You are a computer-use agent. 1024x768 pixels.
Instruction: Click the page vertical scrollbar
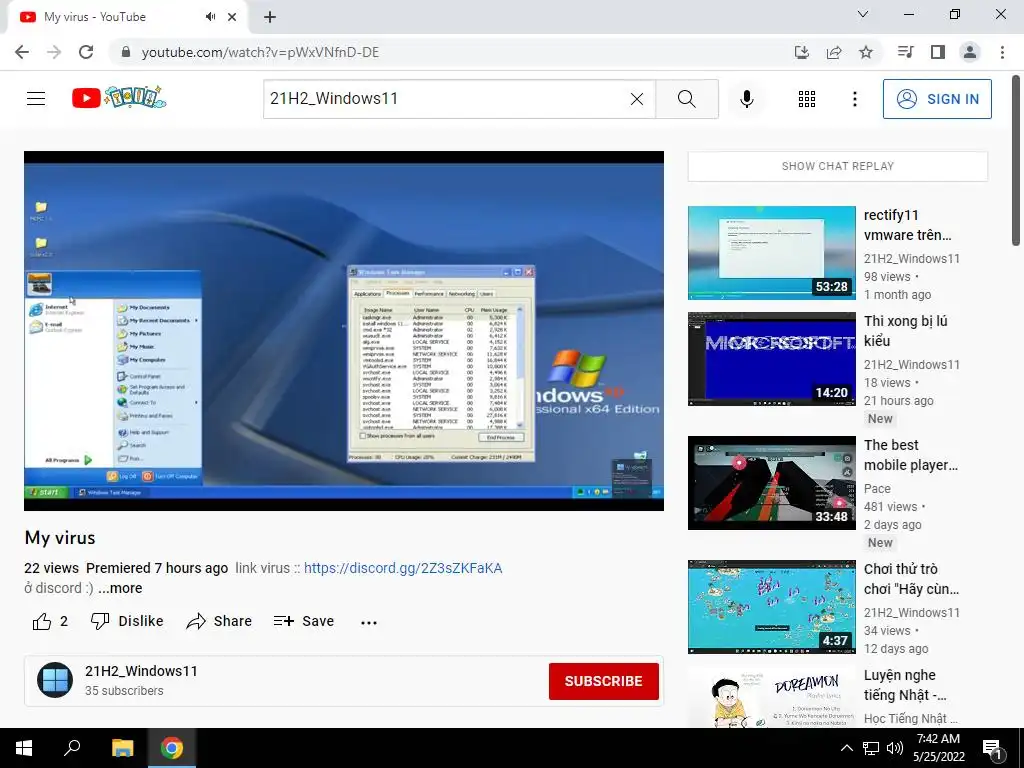pos(1017,160)
